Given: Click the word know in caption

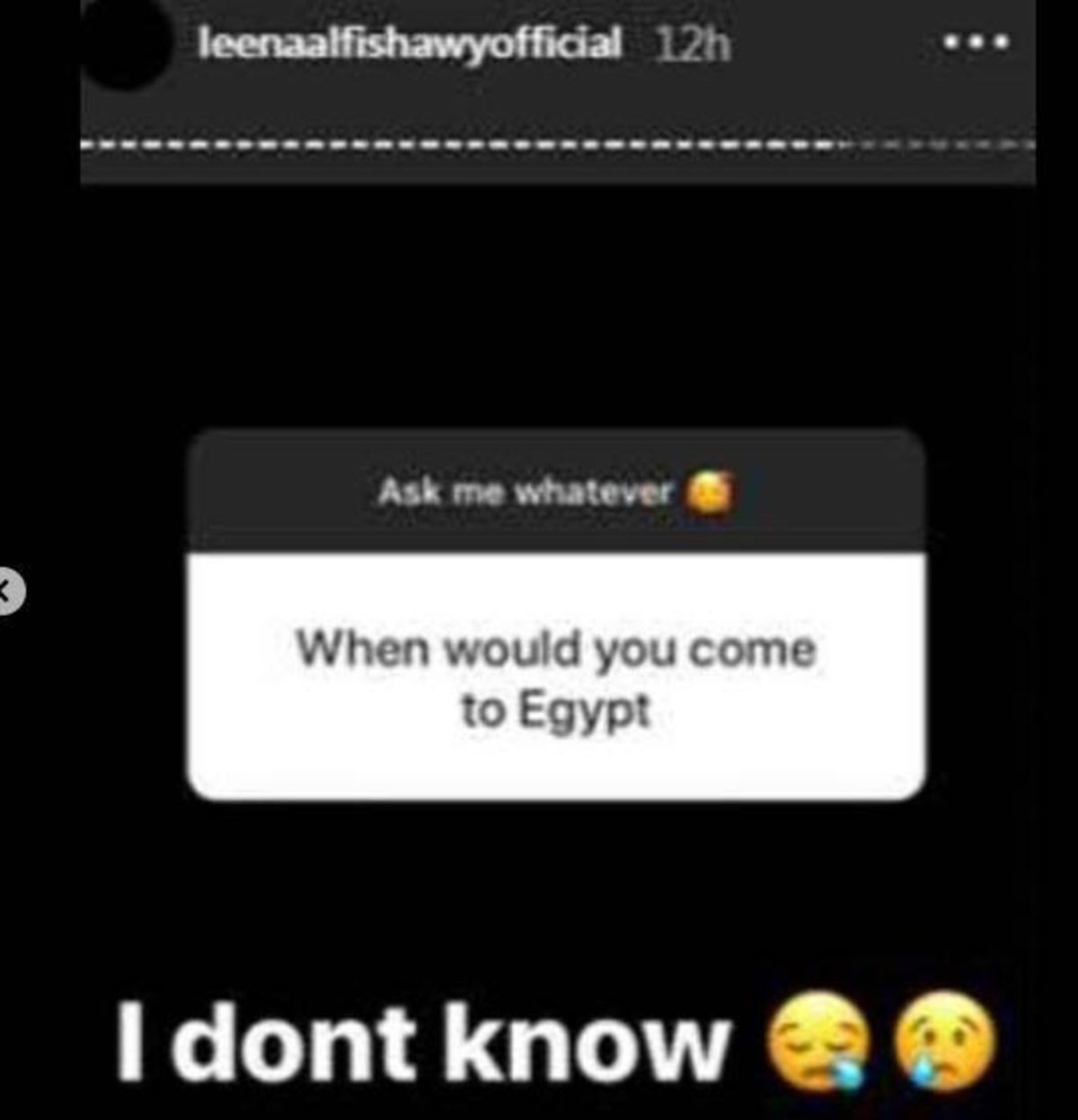Looking at the screenshot, I should pos(588,1042).
